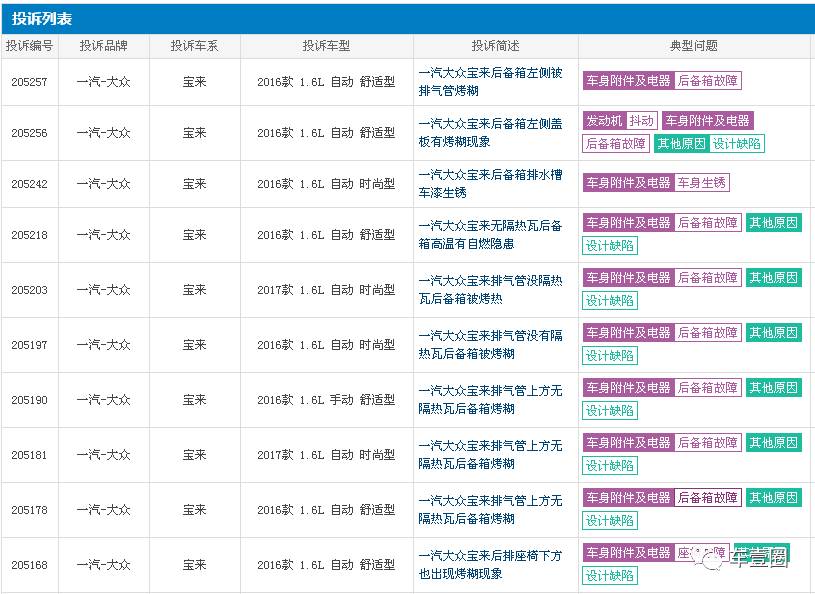Screen dimensions: 815x594
Task: Open the complaint summary in row 205181
Action: 490,455
